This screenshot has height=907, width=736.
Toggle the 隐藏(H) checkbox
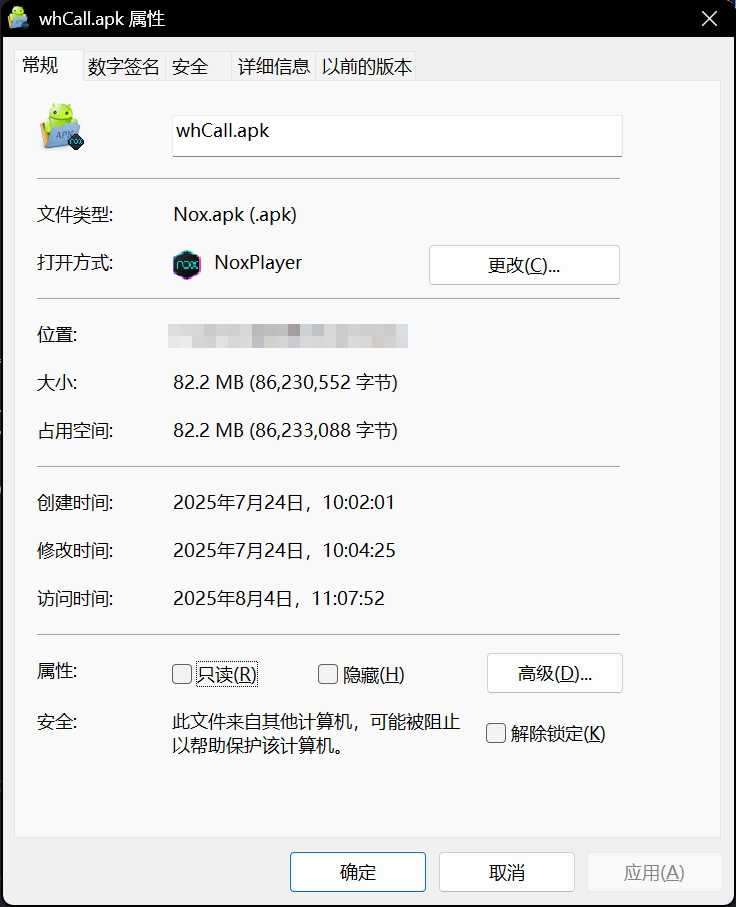(x=327, y=675)
